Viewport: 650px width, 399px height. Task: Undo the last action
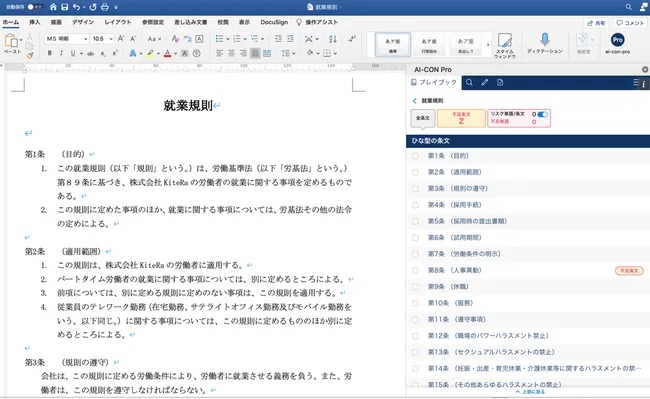pos(76,7)
